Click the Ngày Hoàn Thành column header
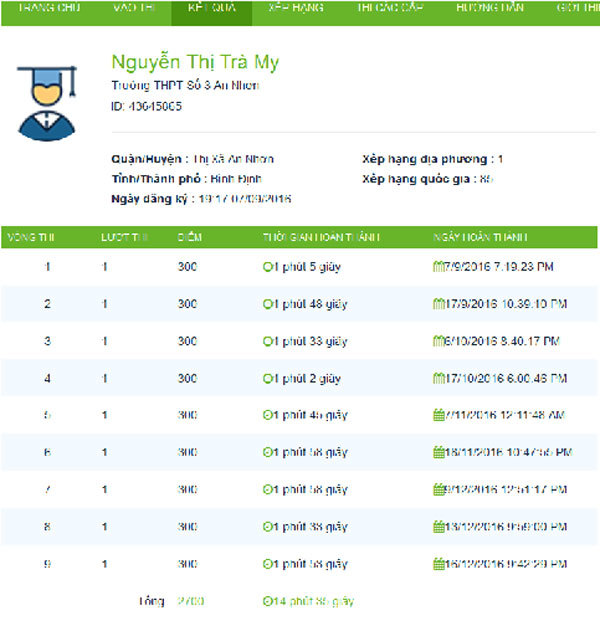Image resolution: width=600 pixels, height=626 pixels. point(480,238)
